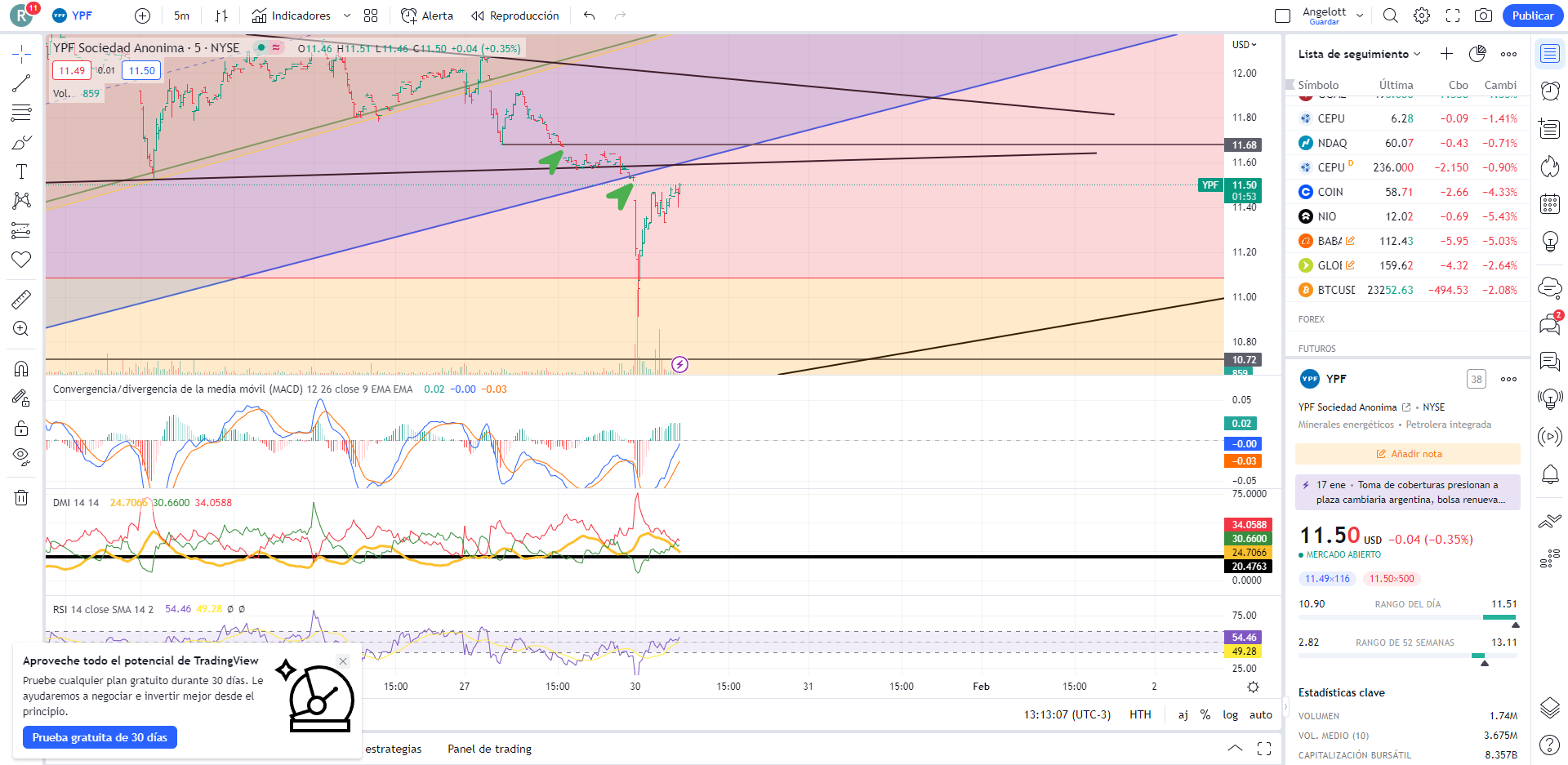
Task: Select the ruler measure tool
Action: tap(21, 299)
